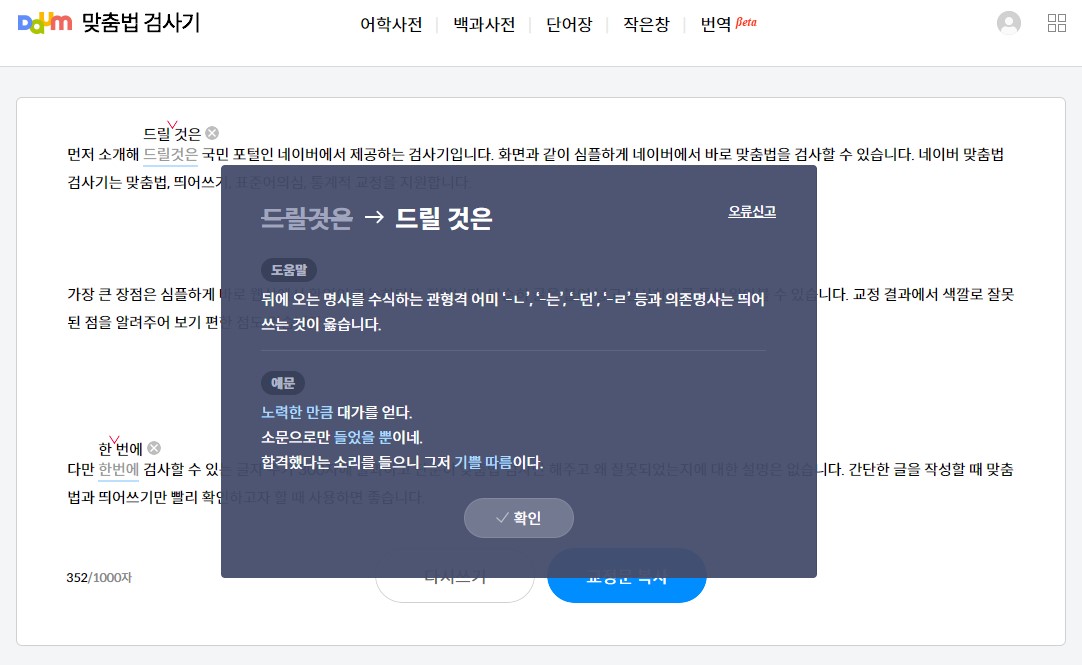
Task: Confirm the correction with the 확인 button
Action: click(x=519, y=518)
